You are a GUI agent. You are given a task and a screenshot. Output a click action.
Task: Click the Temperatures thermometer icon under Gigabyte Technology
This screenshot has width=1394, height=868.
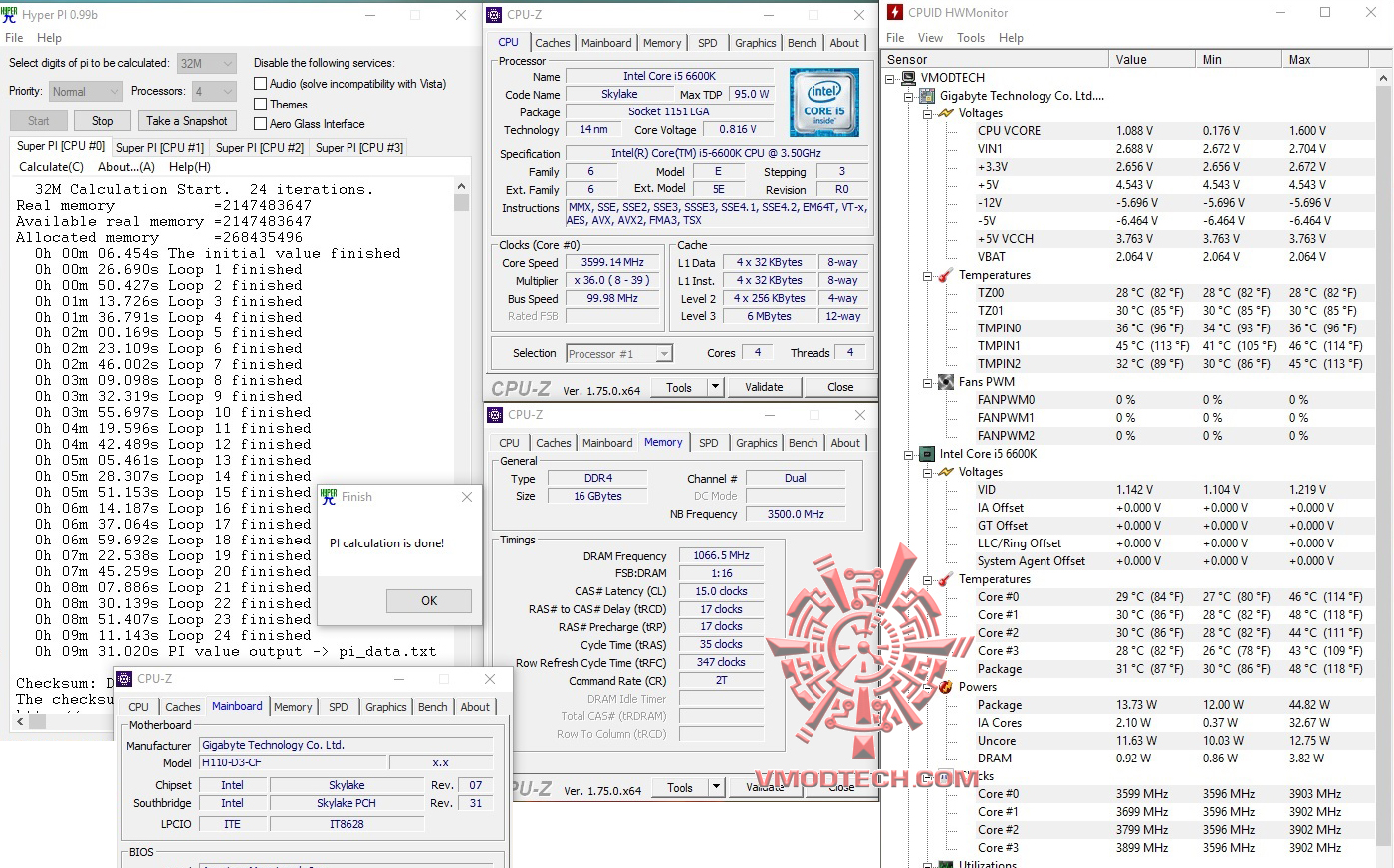click(946, 275)
